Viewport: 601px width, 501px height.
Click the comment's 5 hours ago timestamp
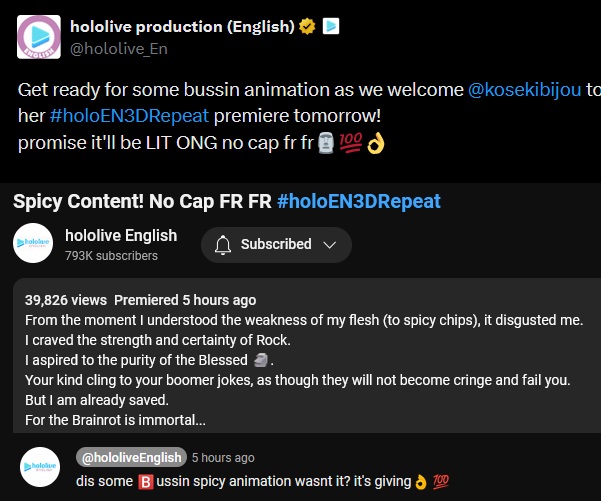pos(223,458)
